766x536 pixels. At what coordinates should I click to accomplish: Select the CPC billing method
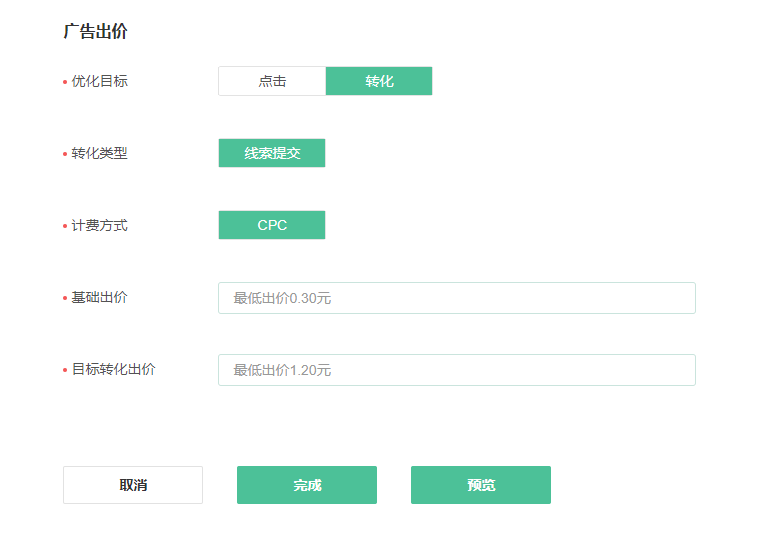tap(272, 225)
